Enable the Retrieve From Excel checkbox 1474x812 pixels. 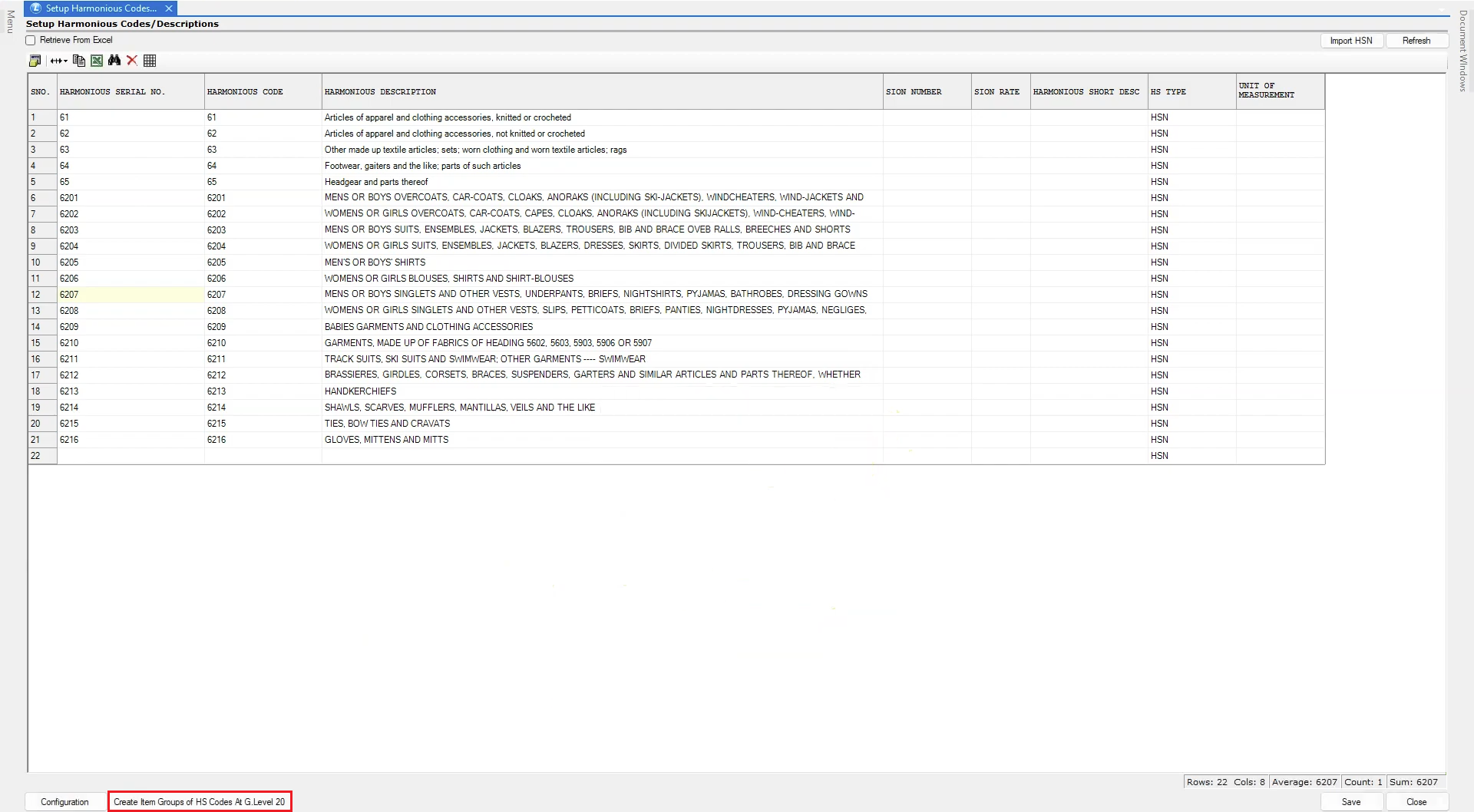pos(31,41)
